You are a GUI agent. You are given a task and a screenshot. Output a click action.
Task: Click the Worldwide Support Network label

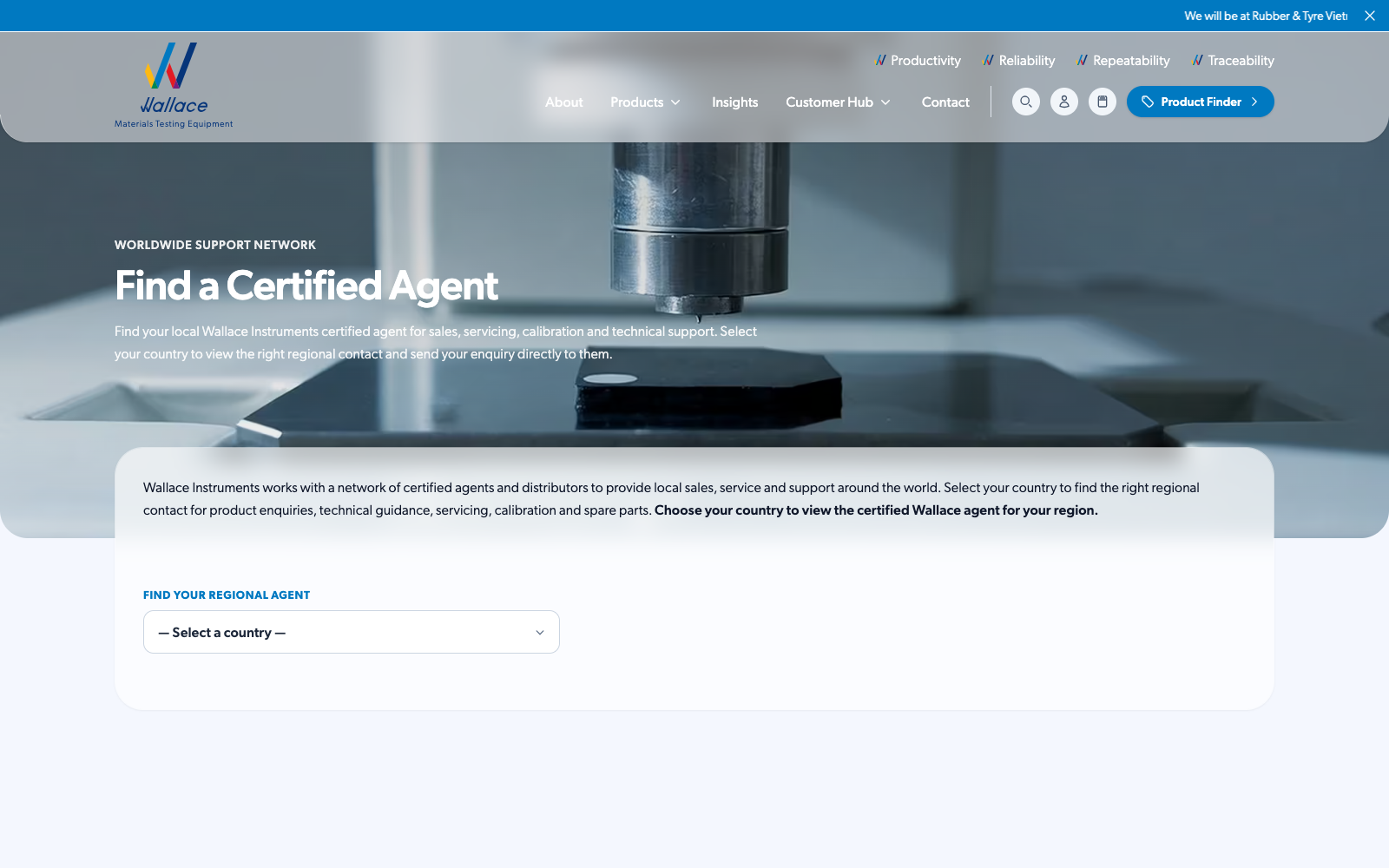pyautogui.click(x=215, y=245)
